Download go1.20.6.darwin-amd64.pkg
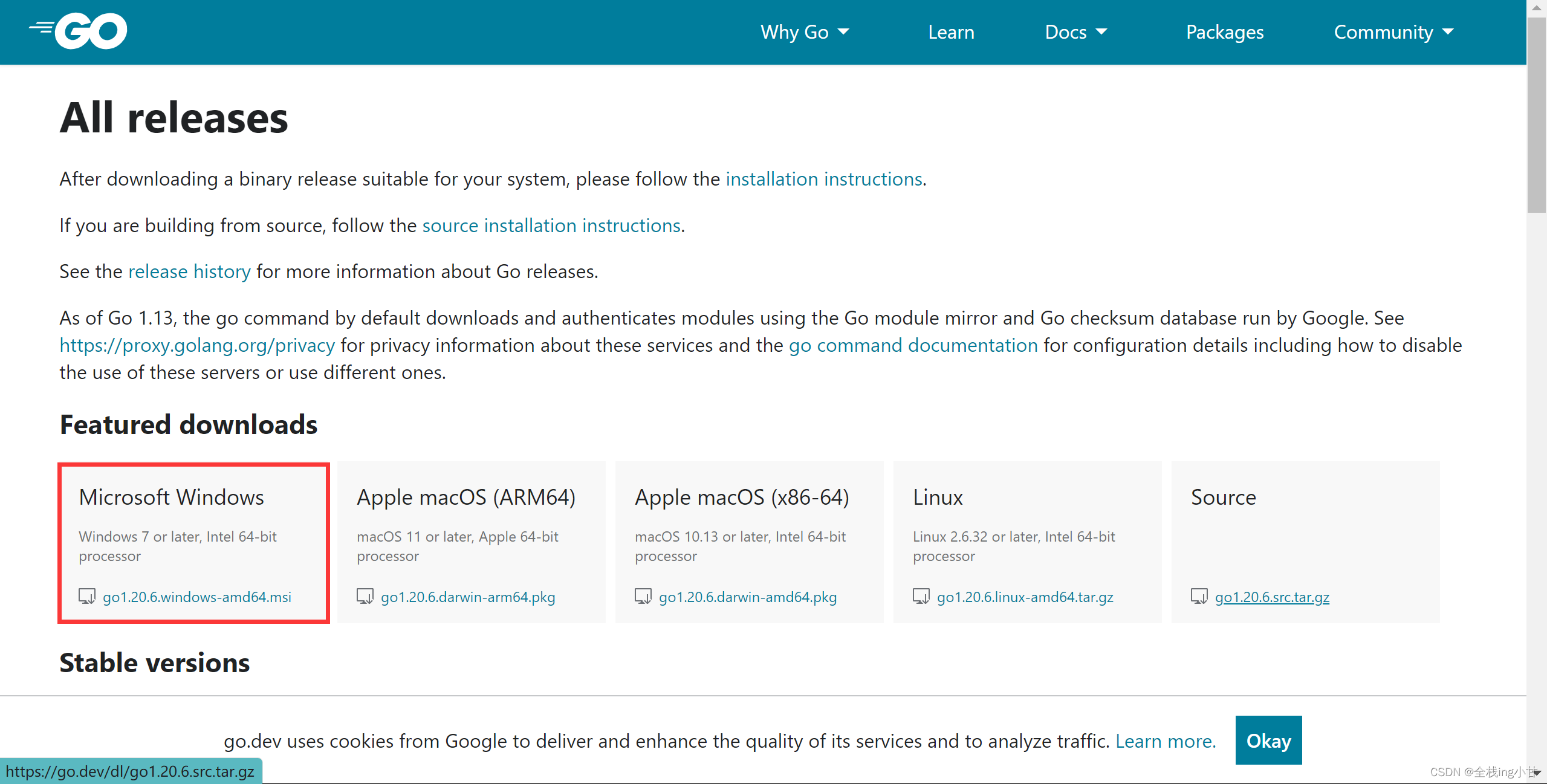This screenshot has height=784, width=1547. coord(748,597)
